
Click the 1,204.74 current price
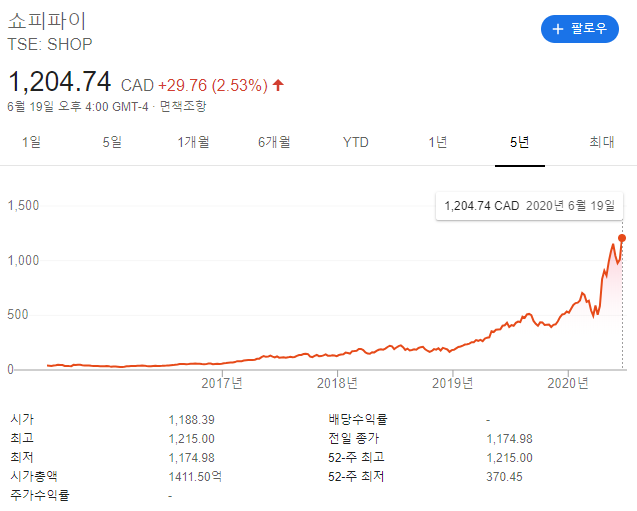59,82
